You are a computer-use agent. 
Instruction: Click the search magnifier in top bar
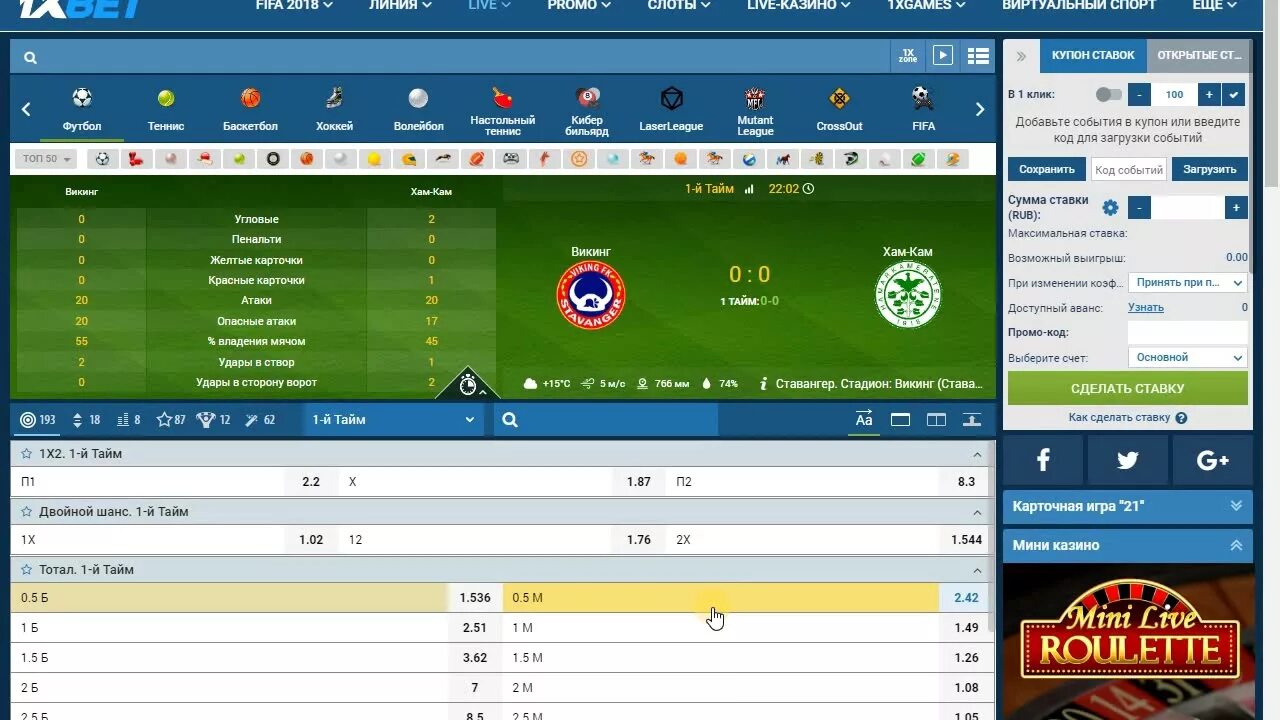pyautogui.click(x=30, y=57)
